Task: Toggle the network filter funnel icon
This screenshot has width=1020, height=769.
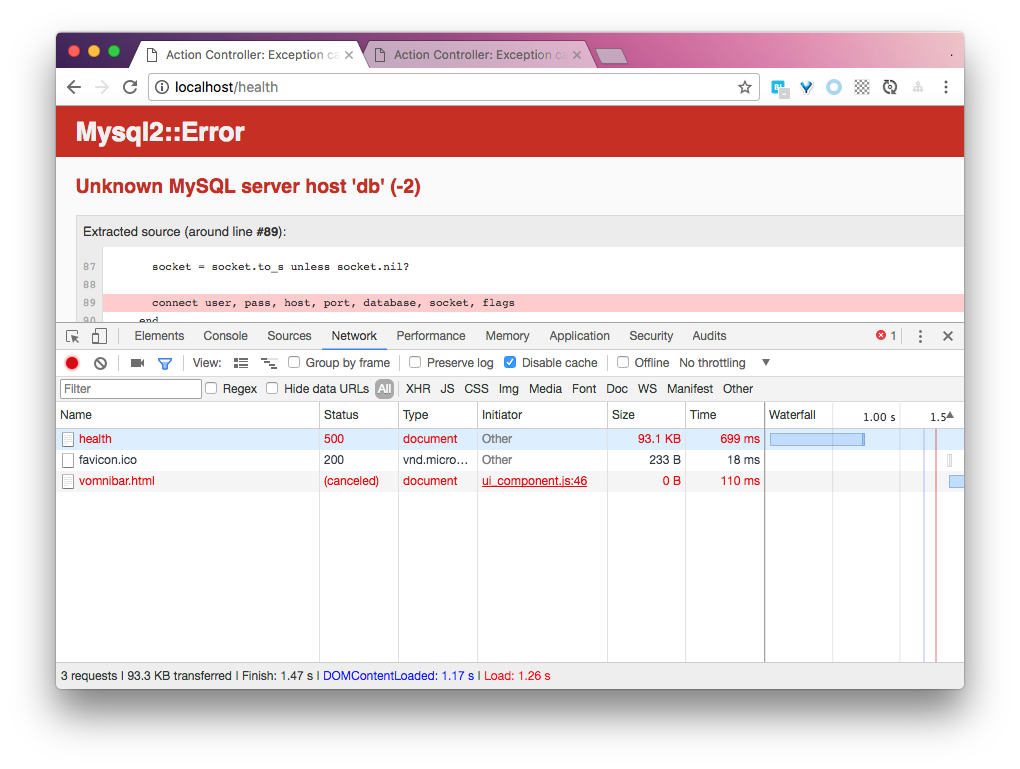Action: pyautogui.click(x=165, y=364)
